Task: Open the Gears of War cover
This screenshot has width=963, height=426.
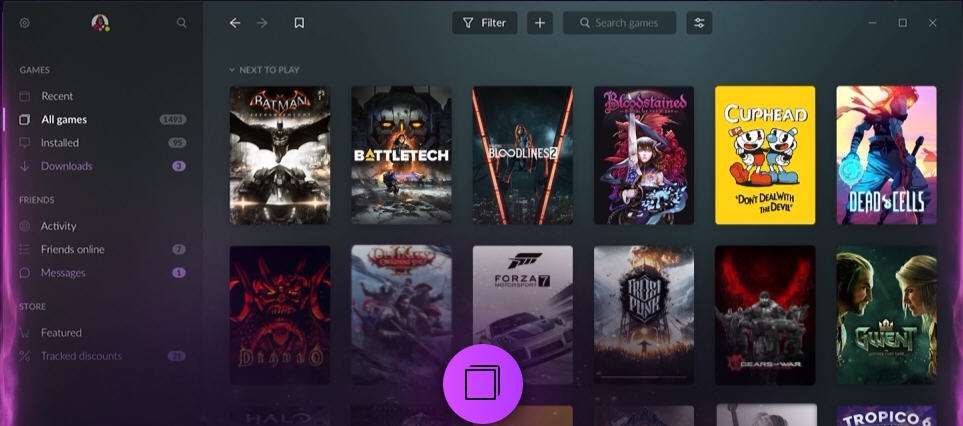Action: (765, 316)
